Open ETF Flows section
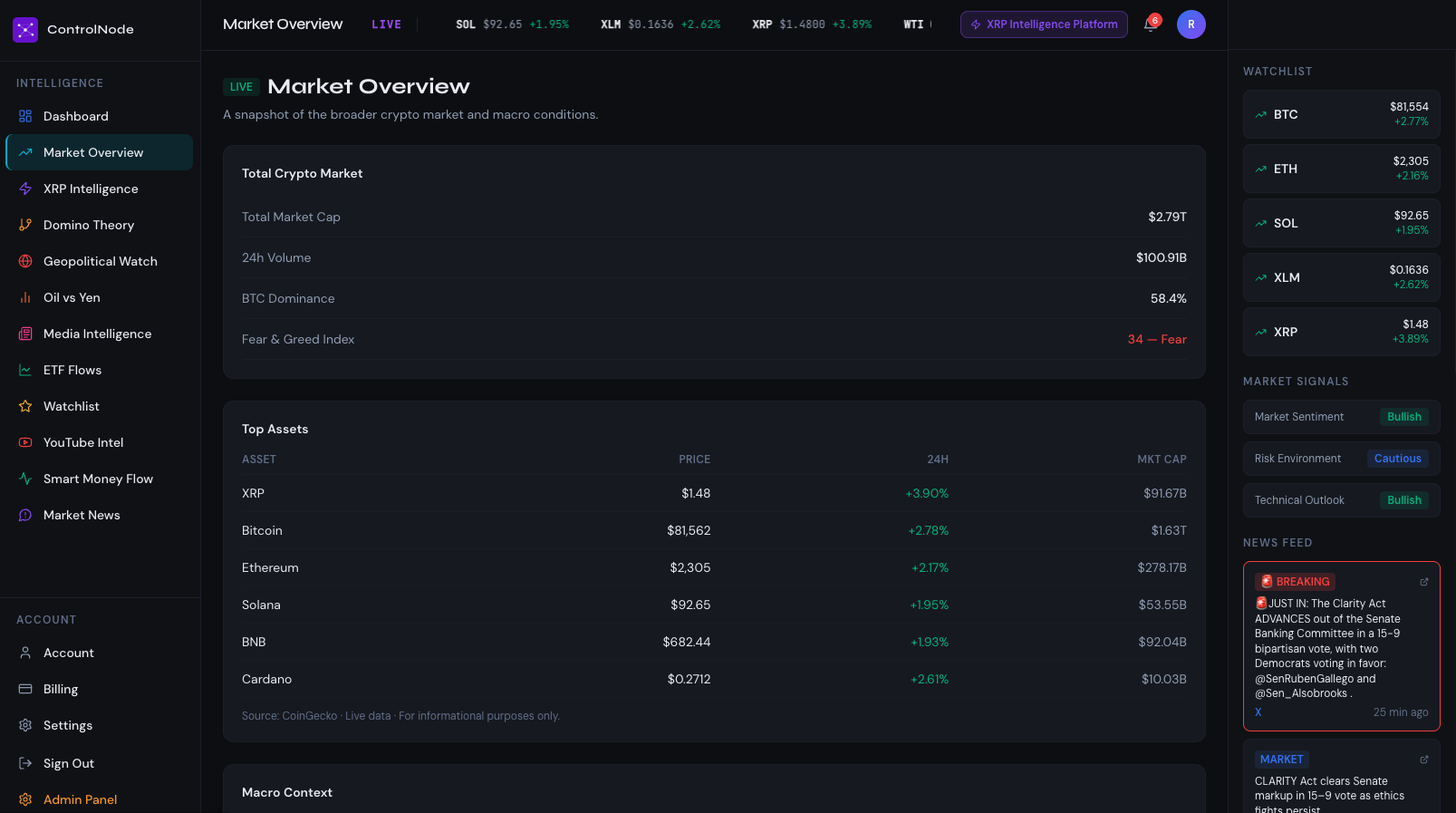The height and width of the screenshot is (813, 1456). (x=100, y=370)
